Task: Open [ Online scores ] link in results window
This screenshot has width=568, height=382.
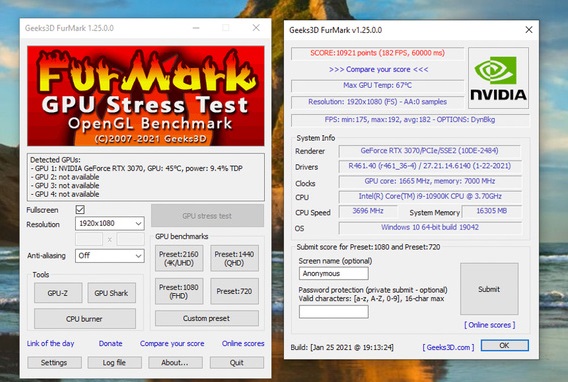Action: (489, 325)
